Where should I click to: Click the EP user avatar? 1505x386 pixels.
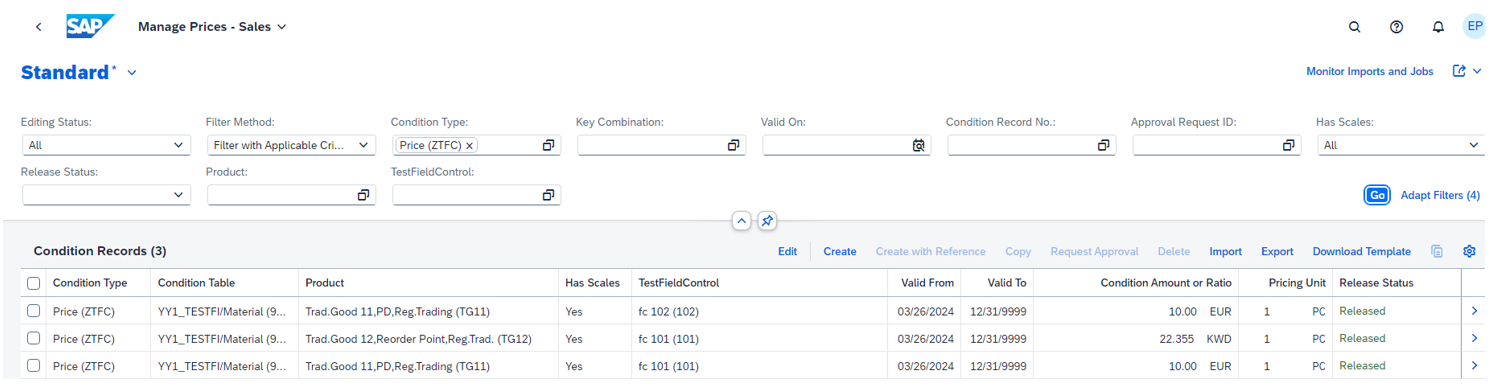tap(1475, 26)
